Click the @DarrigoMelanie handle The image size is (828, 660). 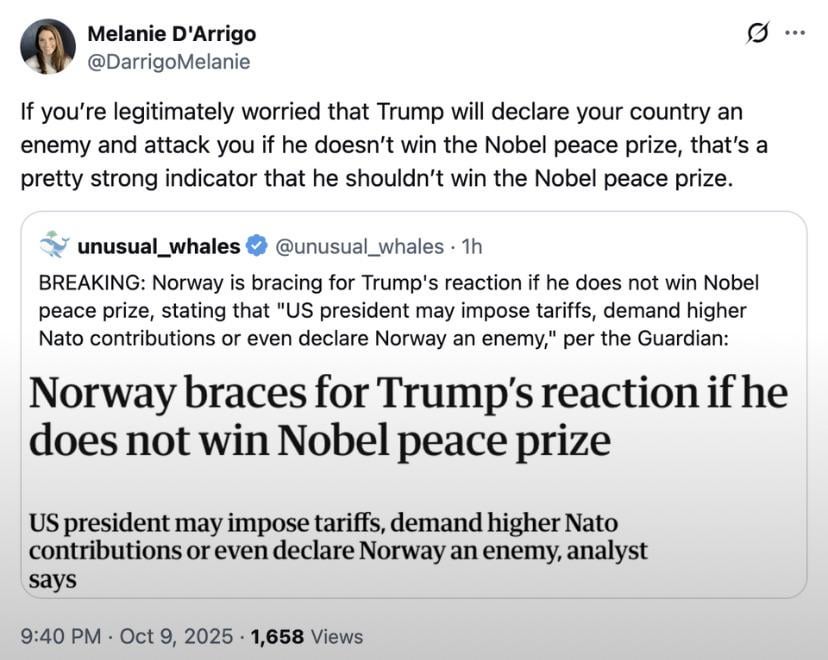click(169, 61)
